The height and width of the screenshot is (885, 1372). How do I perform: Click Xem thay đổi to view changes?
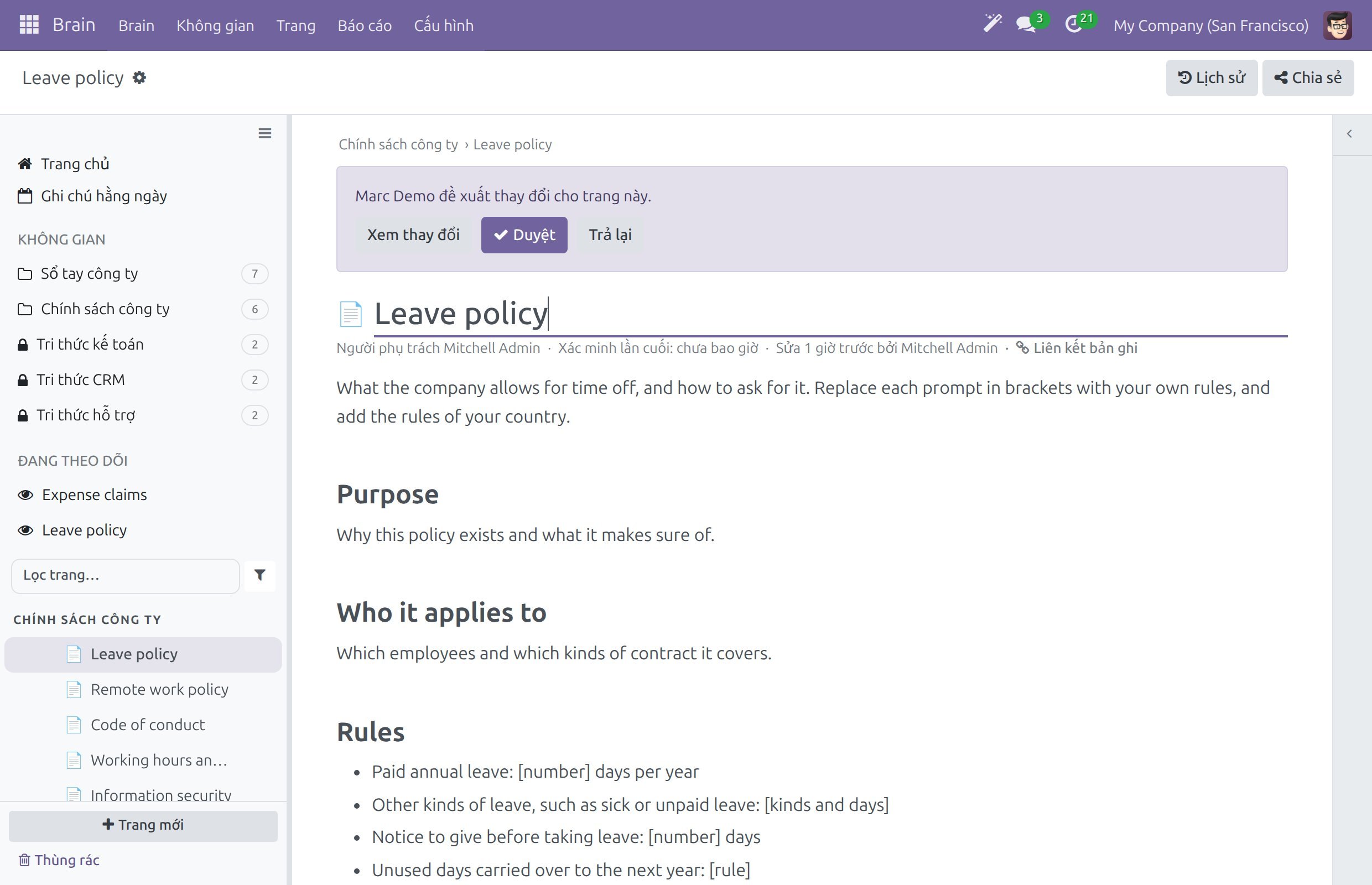point(413,235)
